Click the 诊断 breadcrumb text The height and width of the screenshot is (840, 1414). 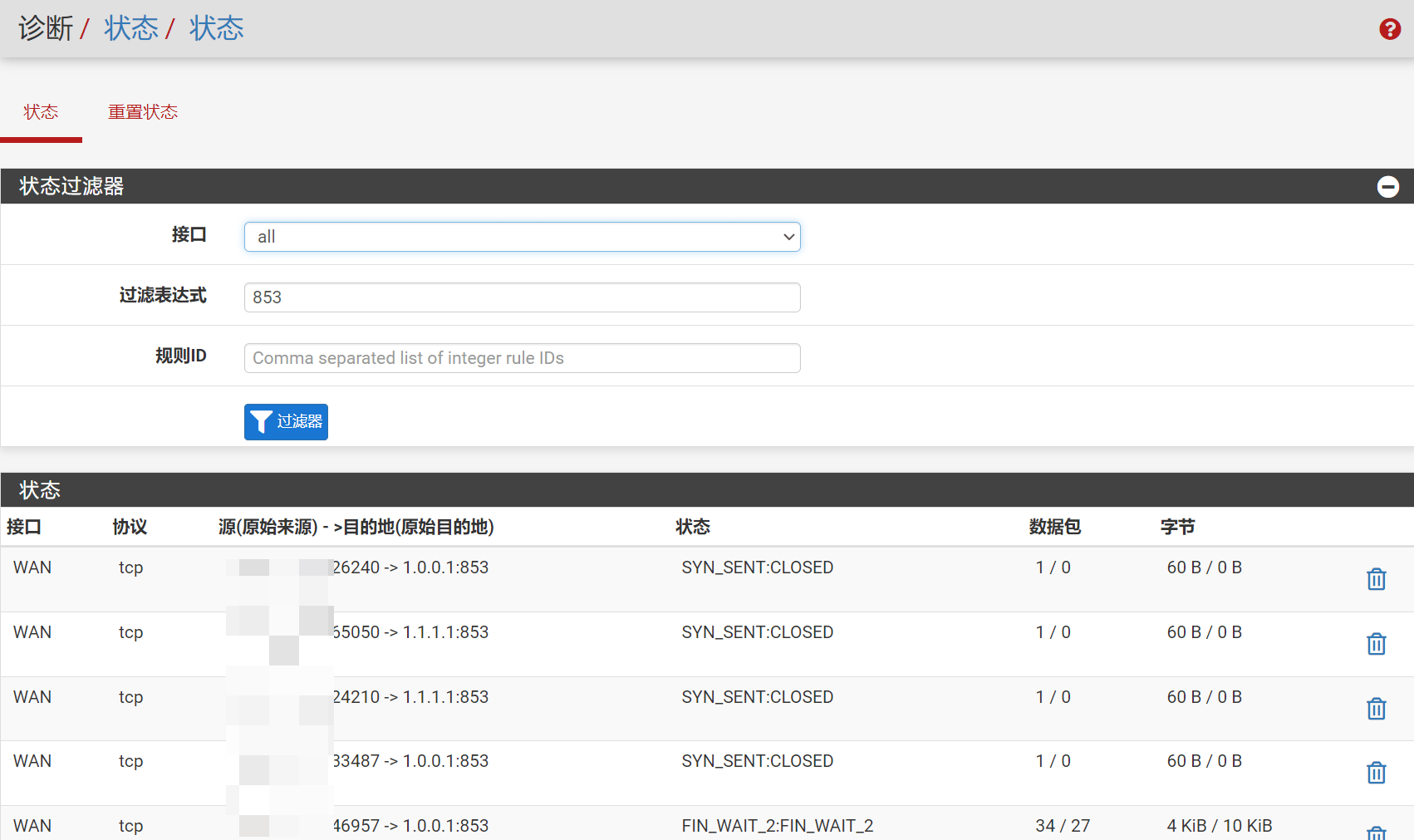click(46, 28)
